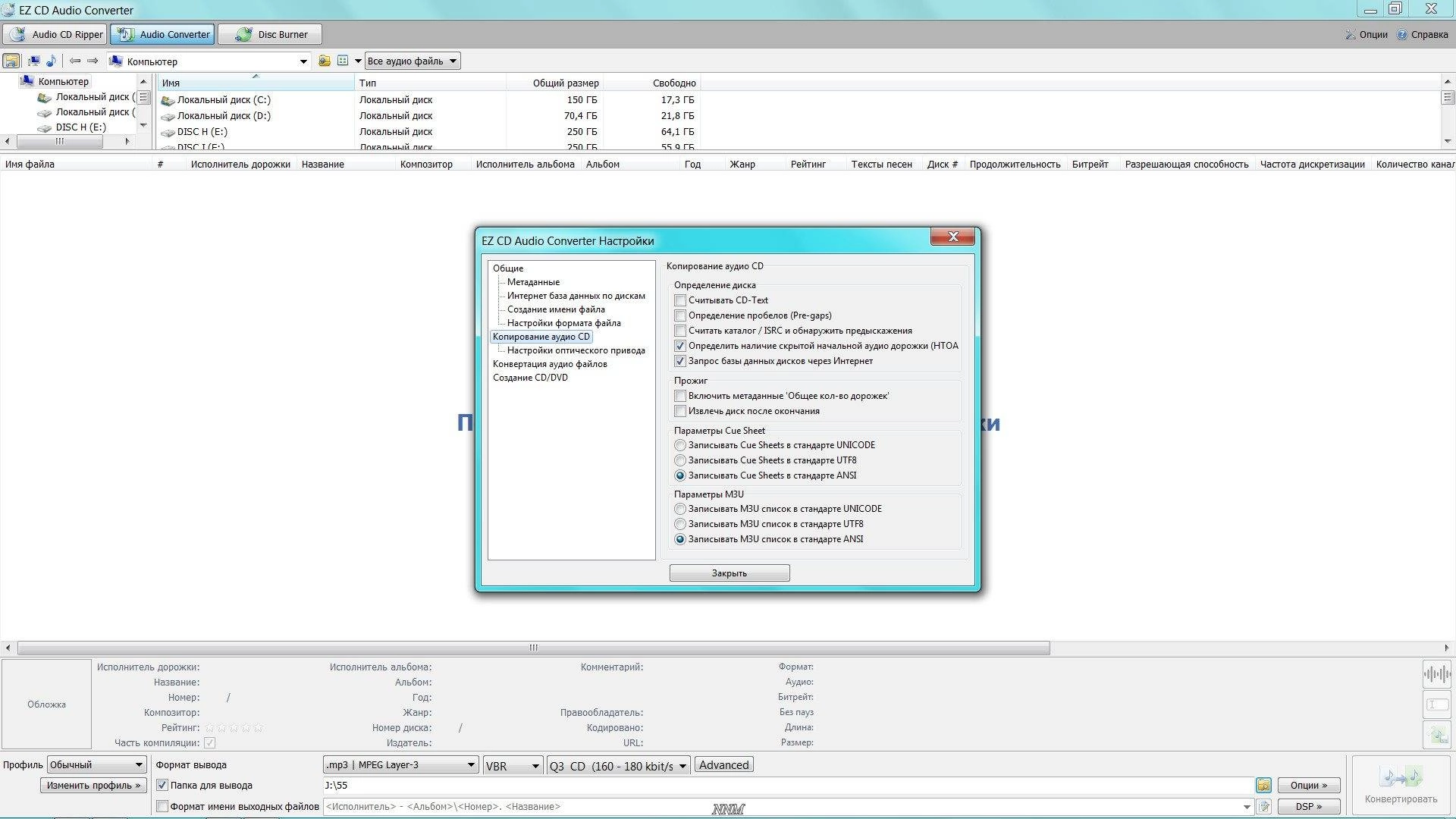Click the music note toolbar icon
This screenshot has width=1456, height=819.
pos(51,61)
